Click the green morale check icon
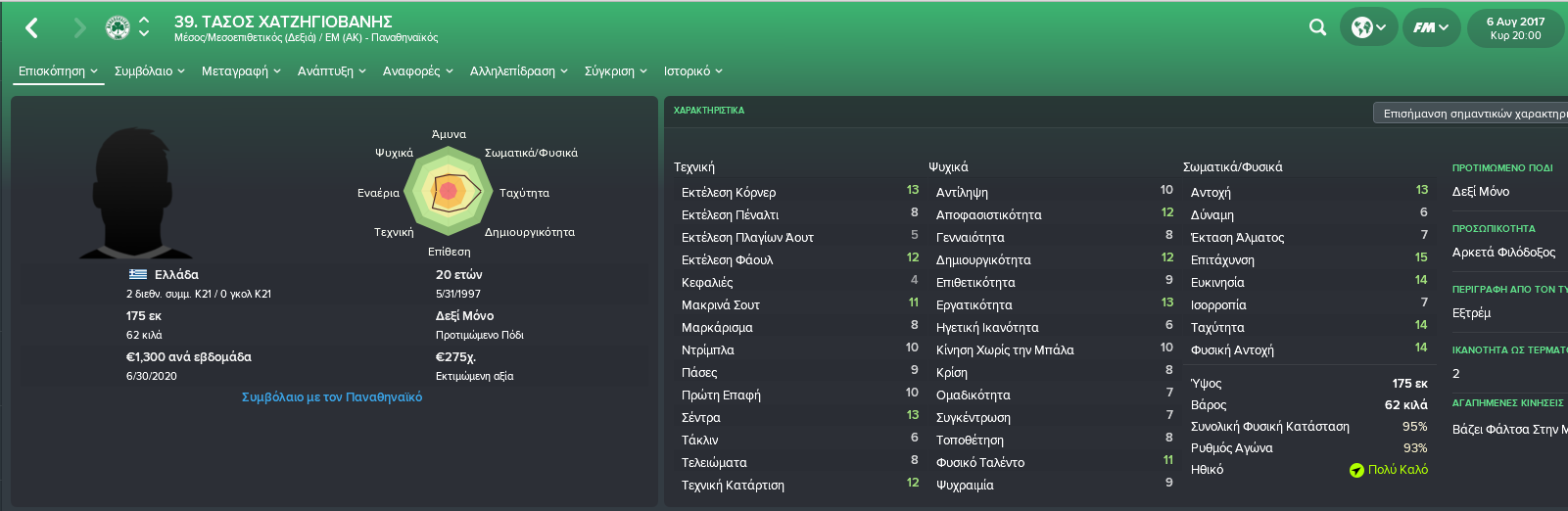1568x511 pixels. click(1356, 470)
